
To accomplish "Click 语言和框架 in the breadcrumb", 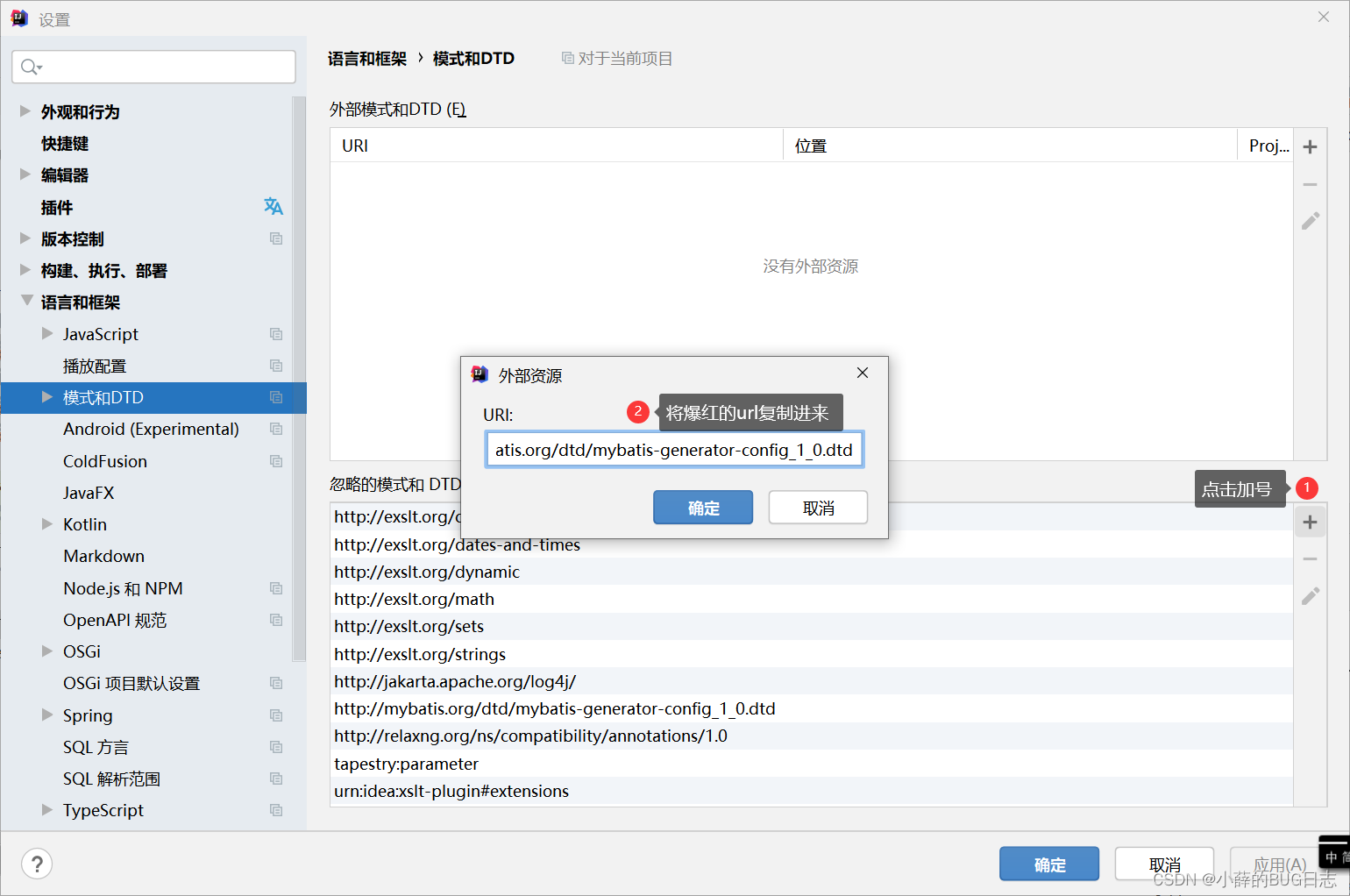I will (x=367, y=59).
